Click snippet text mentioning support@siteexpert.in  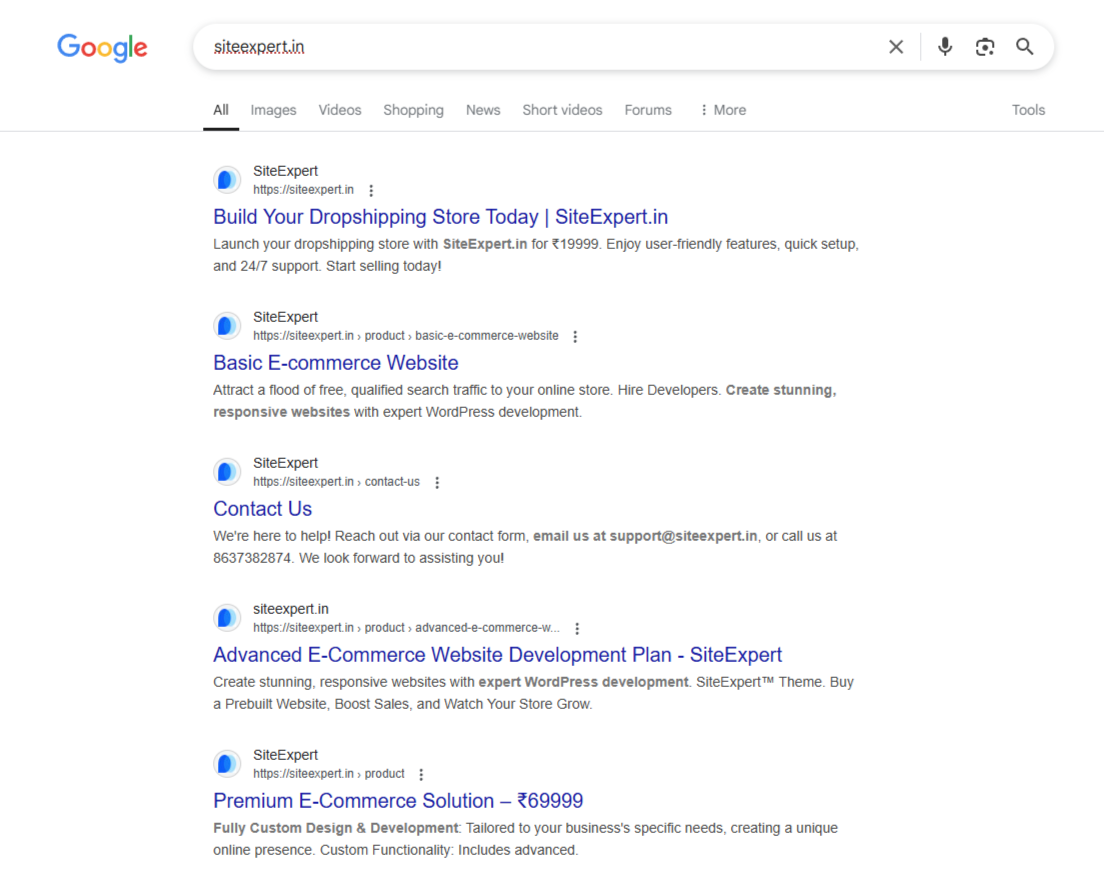tap(525, 547)
